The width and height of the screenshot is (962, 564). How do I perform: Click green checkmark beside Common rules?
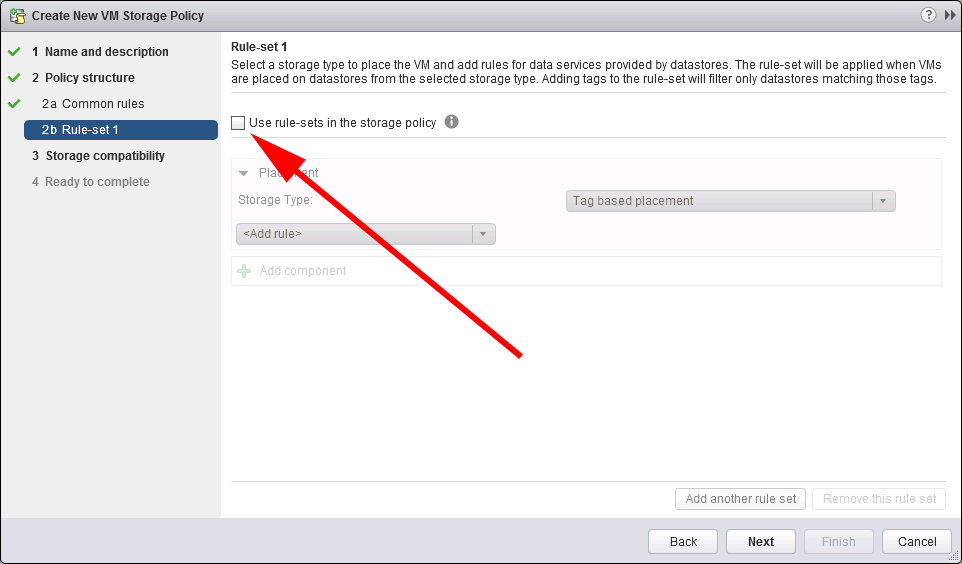point(14,104)
